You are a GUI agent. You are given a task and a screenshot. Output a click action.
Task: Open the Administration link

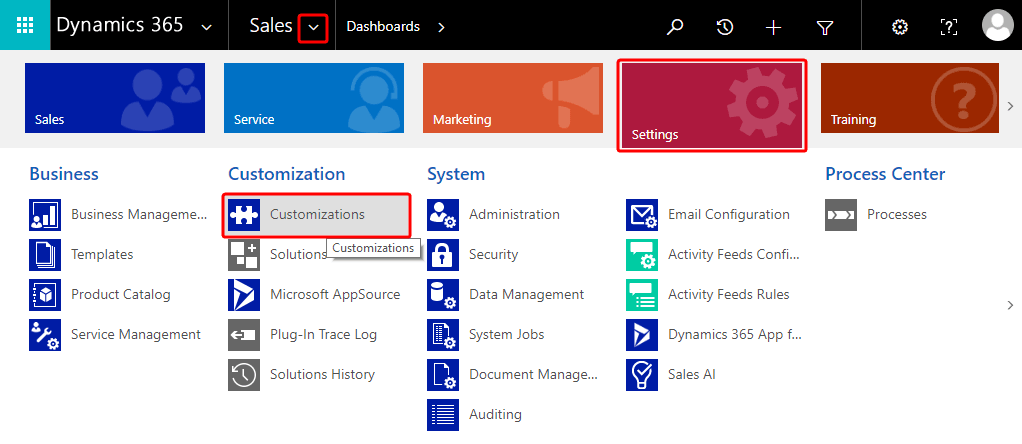click(x=514, y=215)
